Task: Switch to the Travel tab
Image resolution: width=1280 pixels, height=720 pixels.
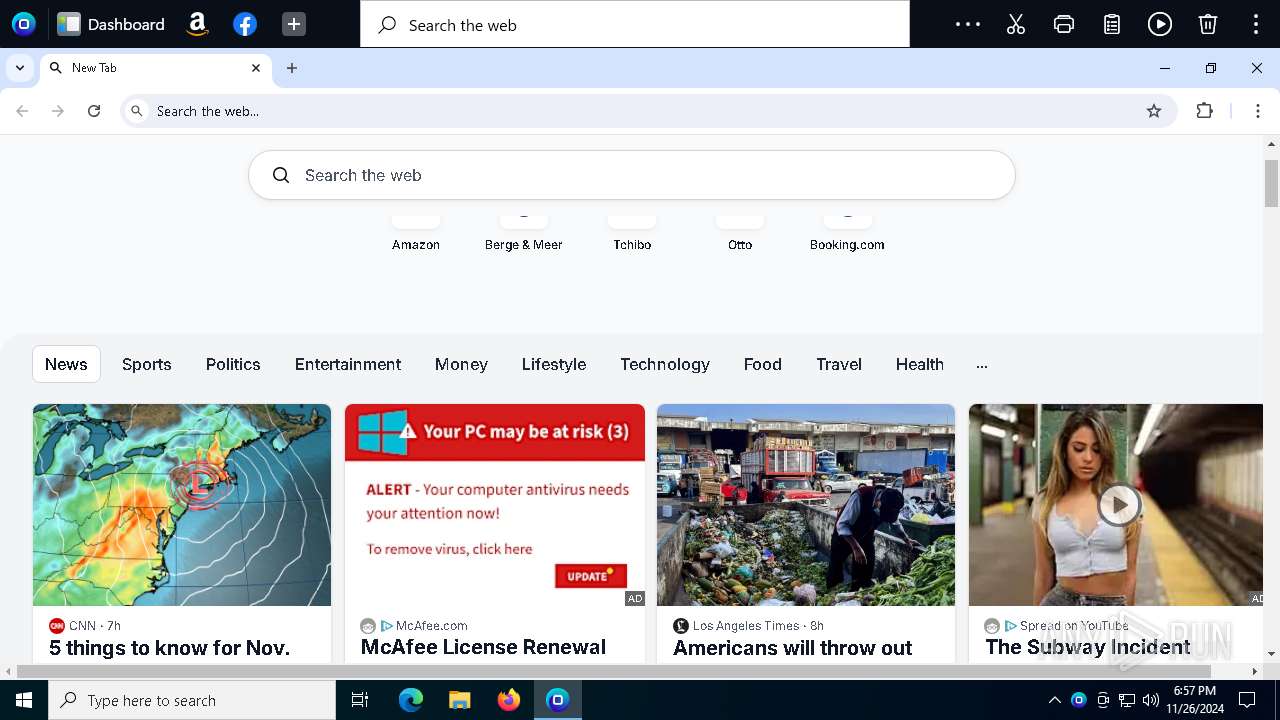Action: [839, 364]
